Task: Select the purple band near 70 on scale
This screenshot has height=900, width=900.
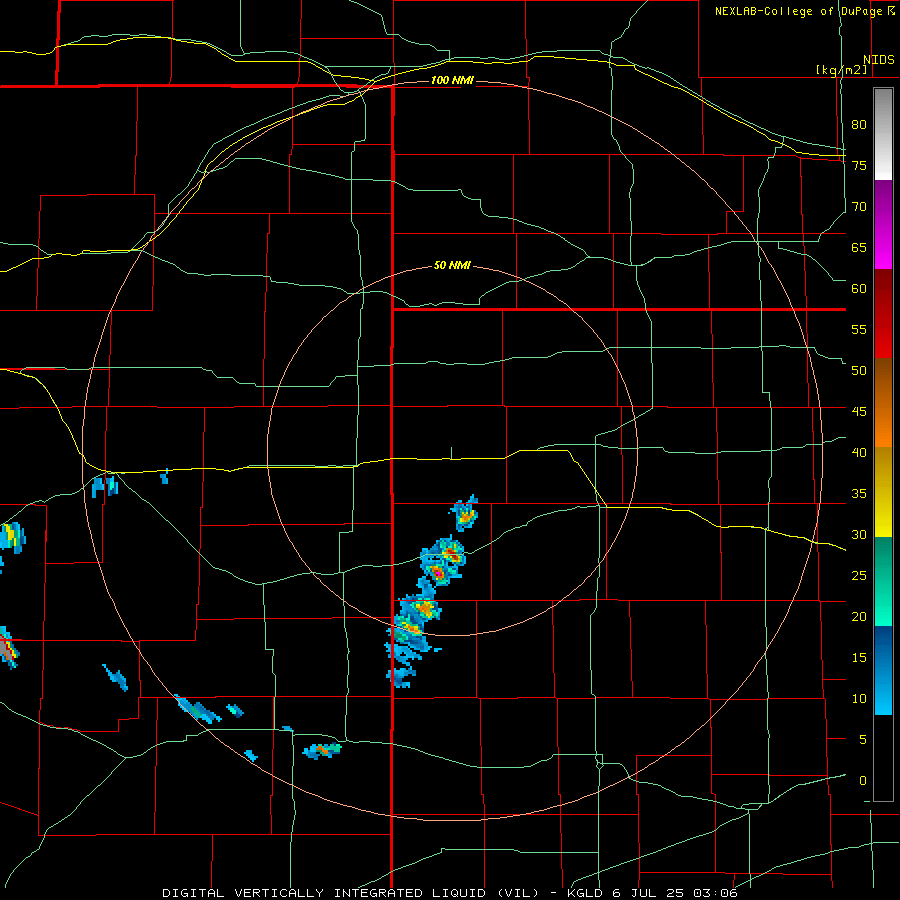Action: [x=883, y=224]
